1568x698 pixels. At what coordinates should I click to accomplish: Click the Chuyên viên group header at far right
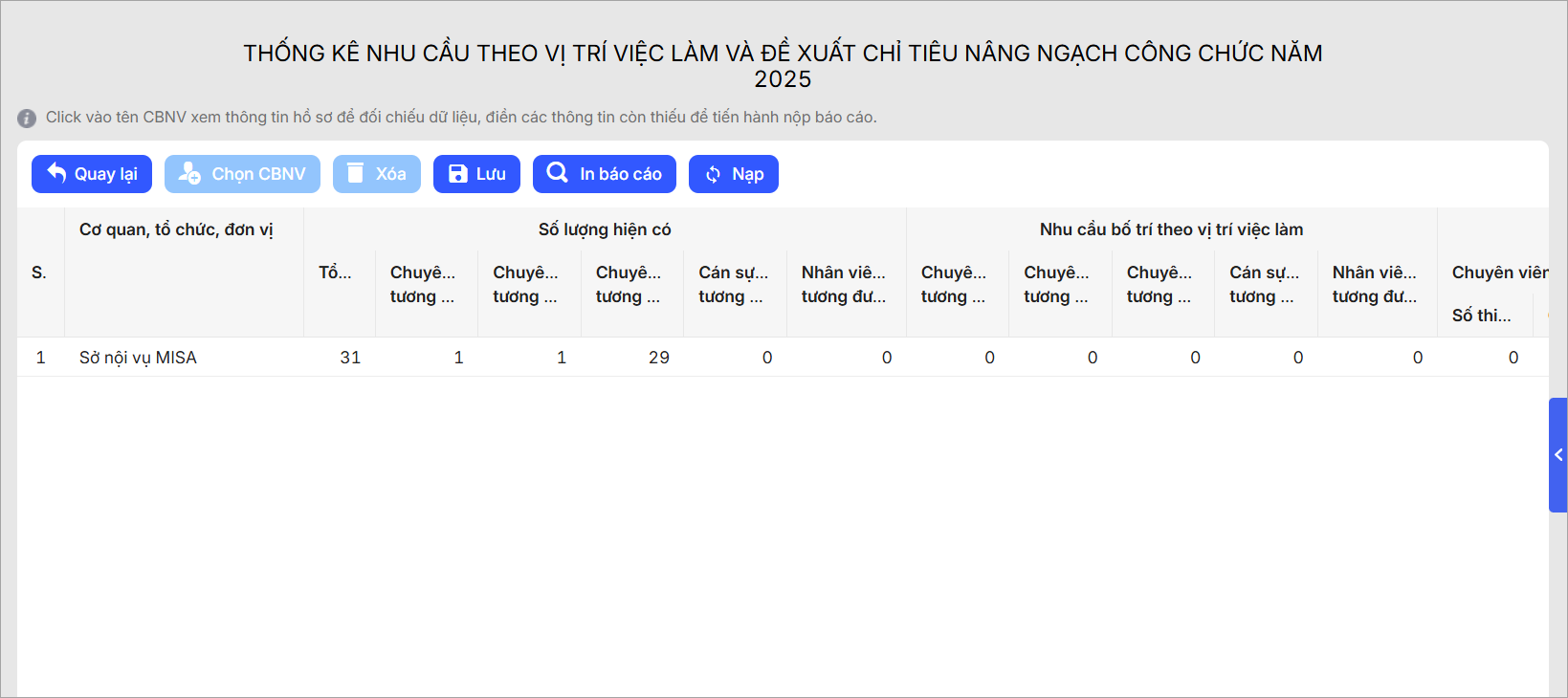(x=1498, y=273)
